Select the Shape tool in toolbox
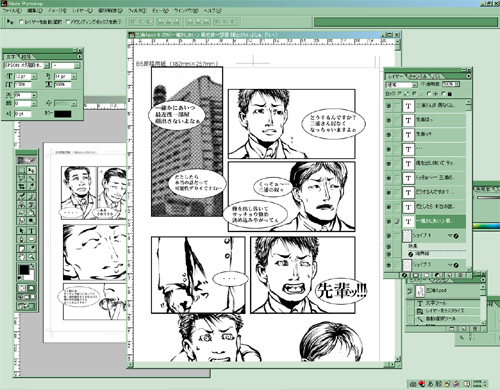This screenshot has height=390, width=500. point(31,238)
